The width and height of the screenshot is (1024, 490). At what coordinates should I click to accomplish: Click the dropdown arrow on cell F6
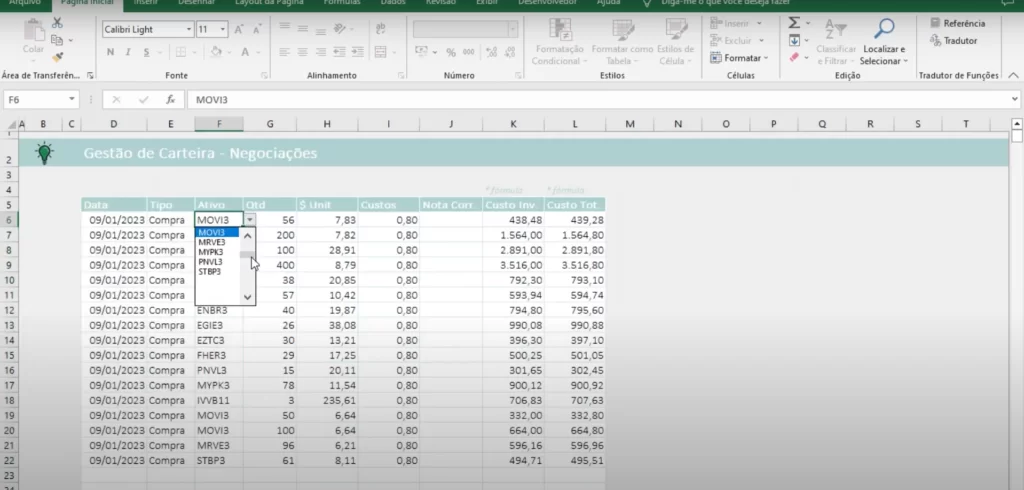coord(250,220)
